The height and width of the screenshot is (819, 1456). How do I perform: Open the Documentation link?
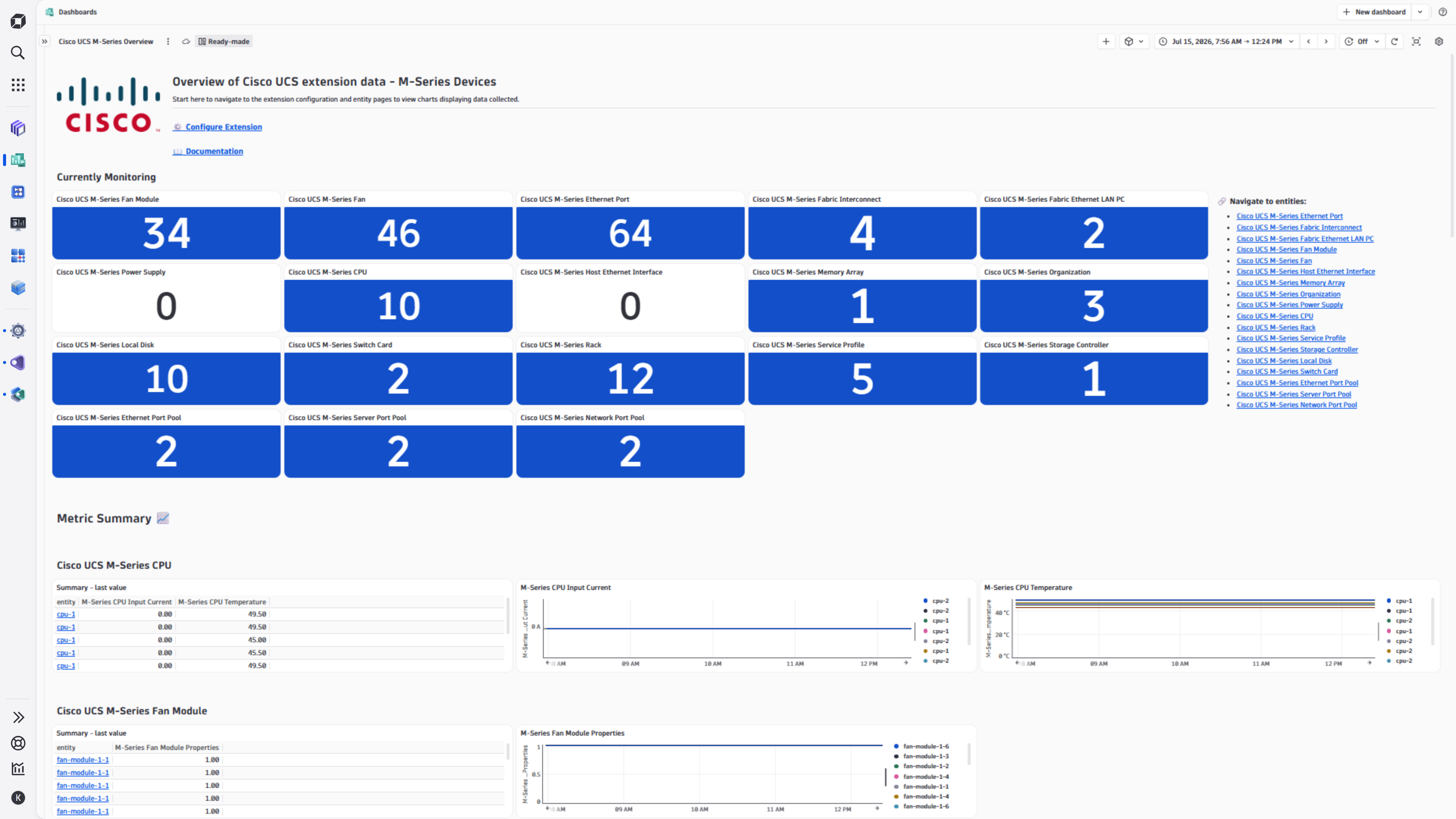pos(208,151)
